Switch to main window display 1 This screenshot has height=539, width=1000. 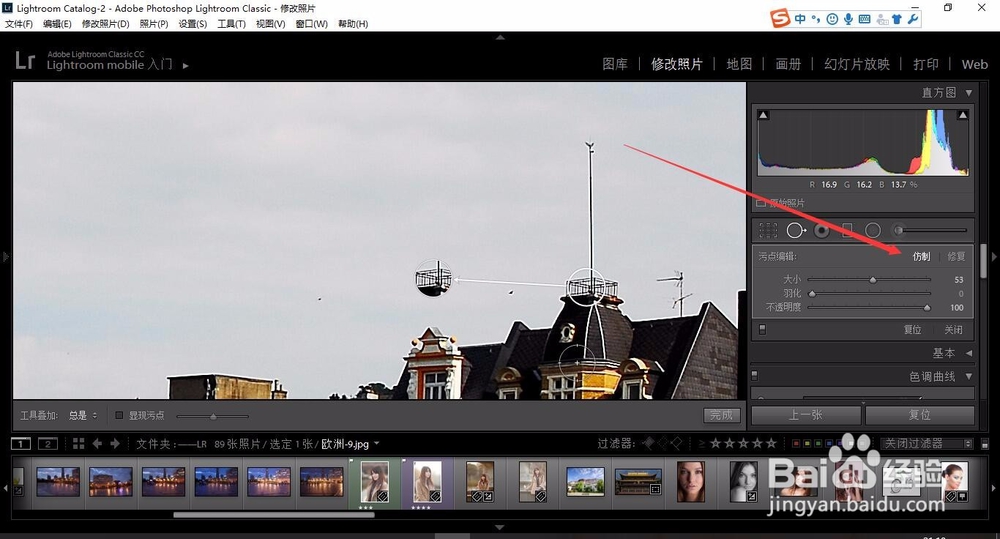pyautogui.click(x=20, y=443)
